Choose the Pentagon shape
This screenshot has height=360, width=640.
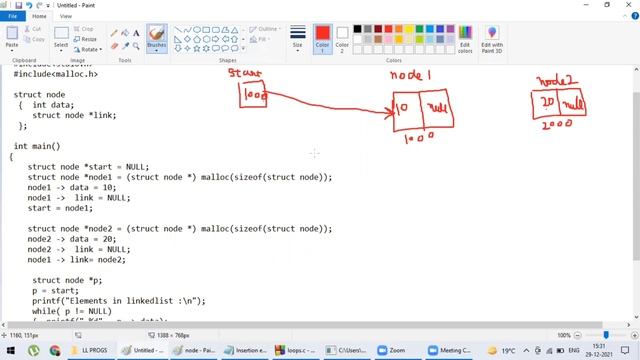tap(197, 39)
